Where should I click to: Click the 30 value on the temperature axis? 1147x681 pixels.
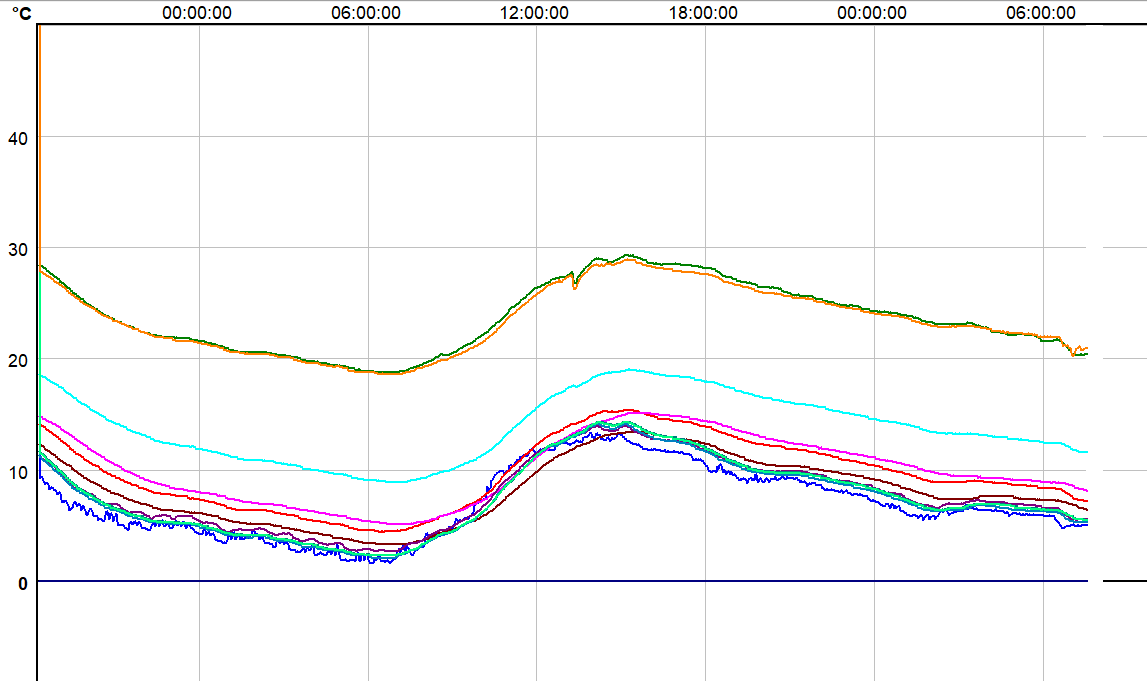click(19, 248)
